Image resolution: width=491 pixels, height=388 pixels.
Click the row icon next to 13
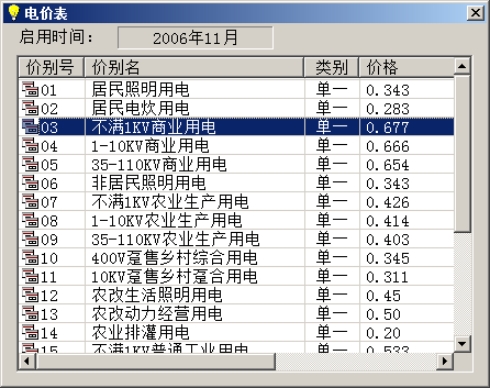click(30, 313)
